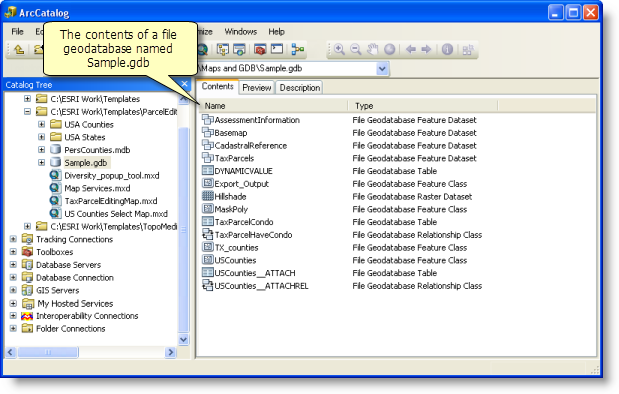Click the Map Services.mxd map document icon
This screenshot has height=394, width=619.
pos(55,188)
